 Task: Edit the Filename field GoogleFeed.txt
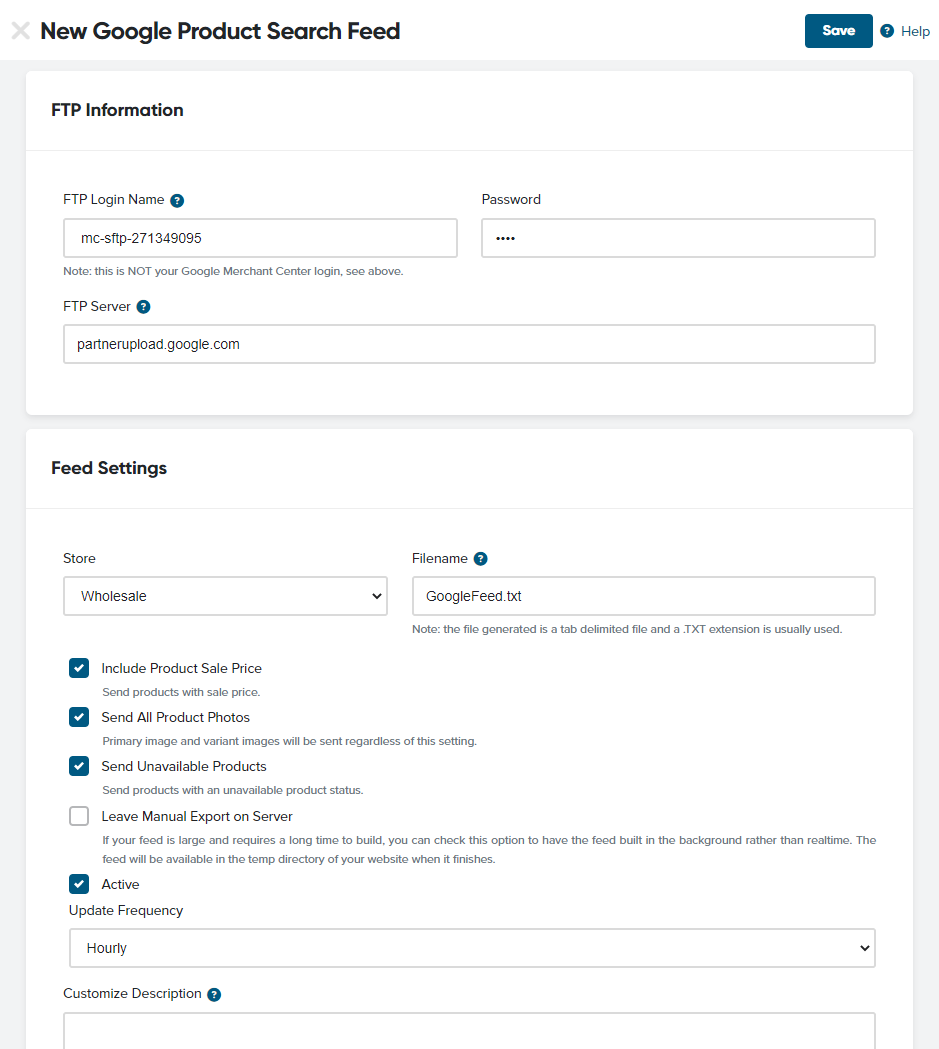pyautogui.click(x=643, y=596)
